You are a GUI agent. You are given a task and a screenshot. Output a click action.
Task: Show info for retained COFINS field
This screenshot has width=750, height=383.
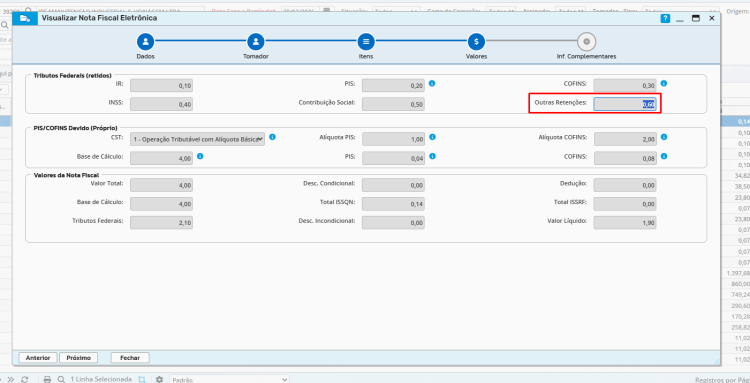pos(664,83)
